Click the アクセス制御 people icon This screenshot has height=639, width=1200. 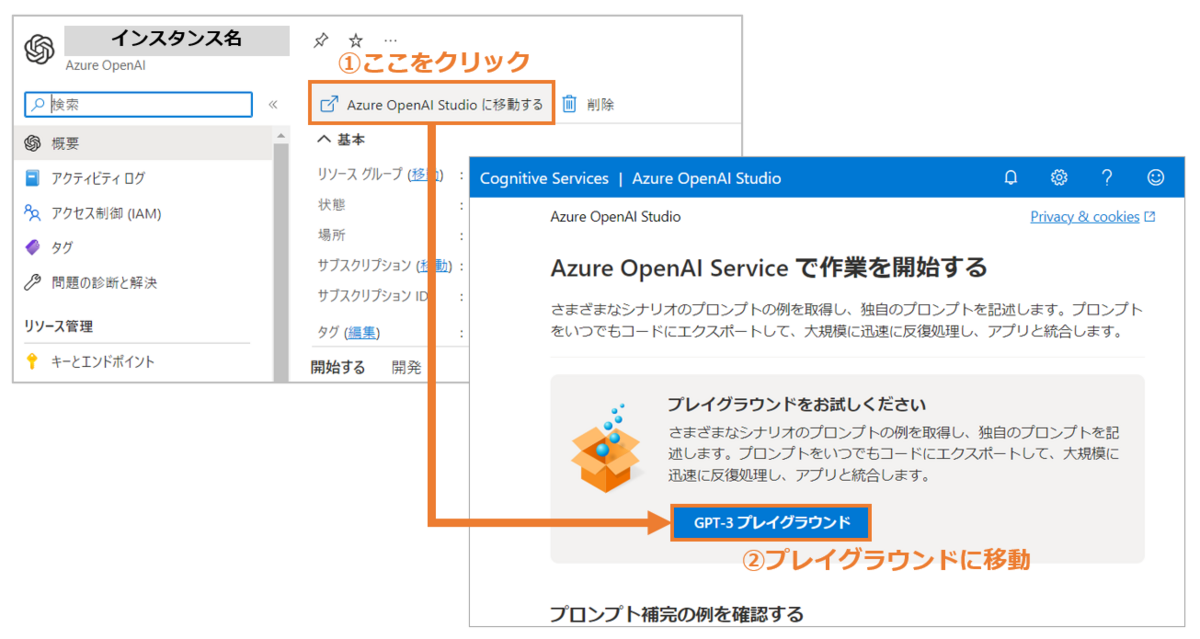click(x=32, y=213)
